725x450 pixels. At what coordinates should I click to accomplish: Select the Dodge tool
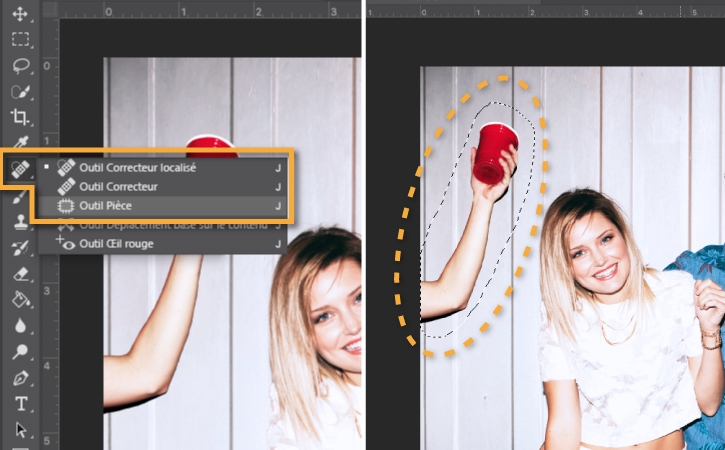point(20,351)
